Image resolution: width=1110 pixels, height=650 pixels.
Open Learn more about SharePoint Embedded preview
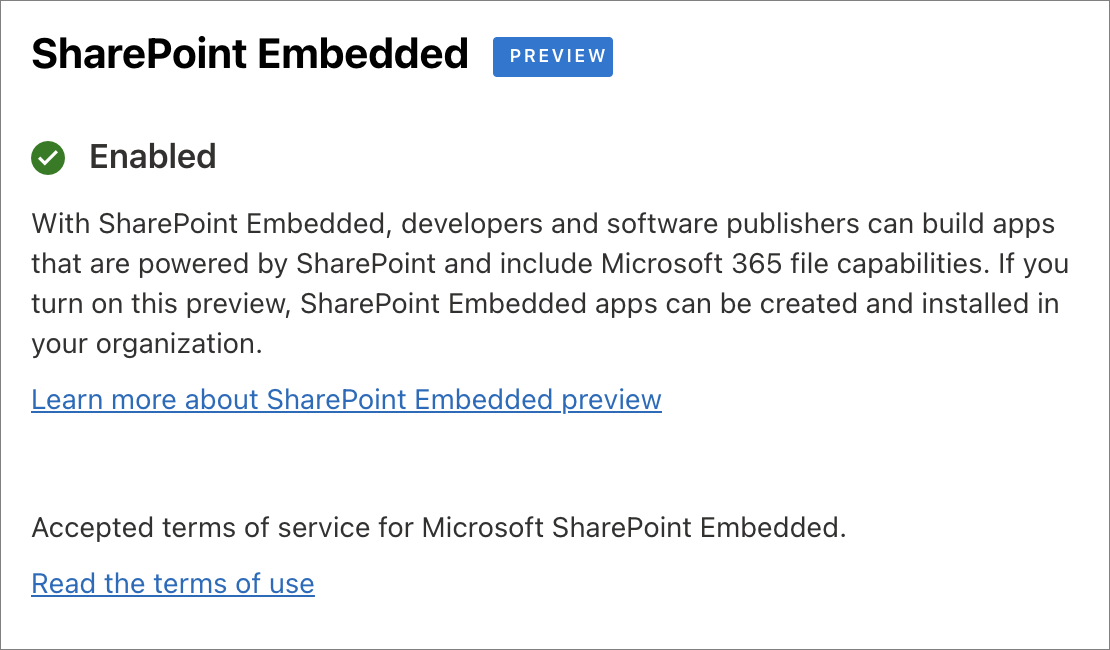click(346, 399)
